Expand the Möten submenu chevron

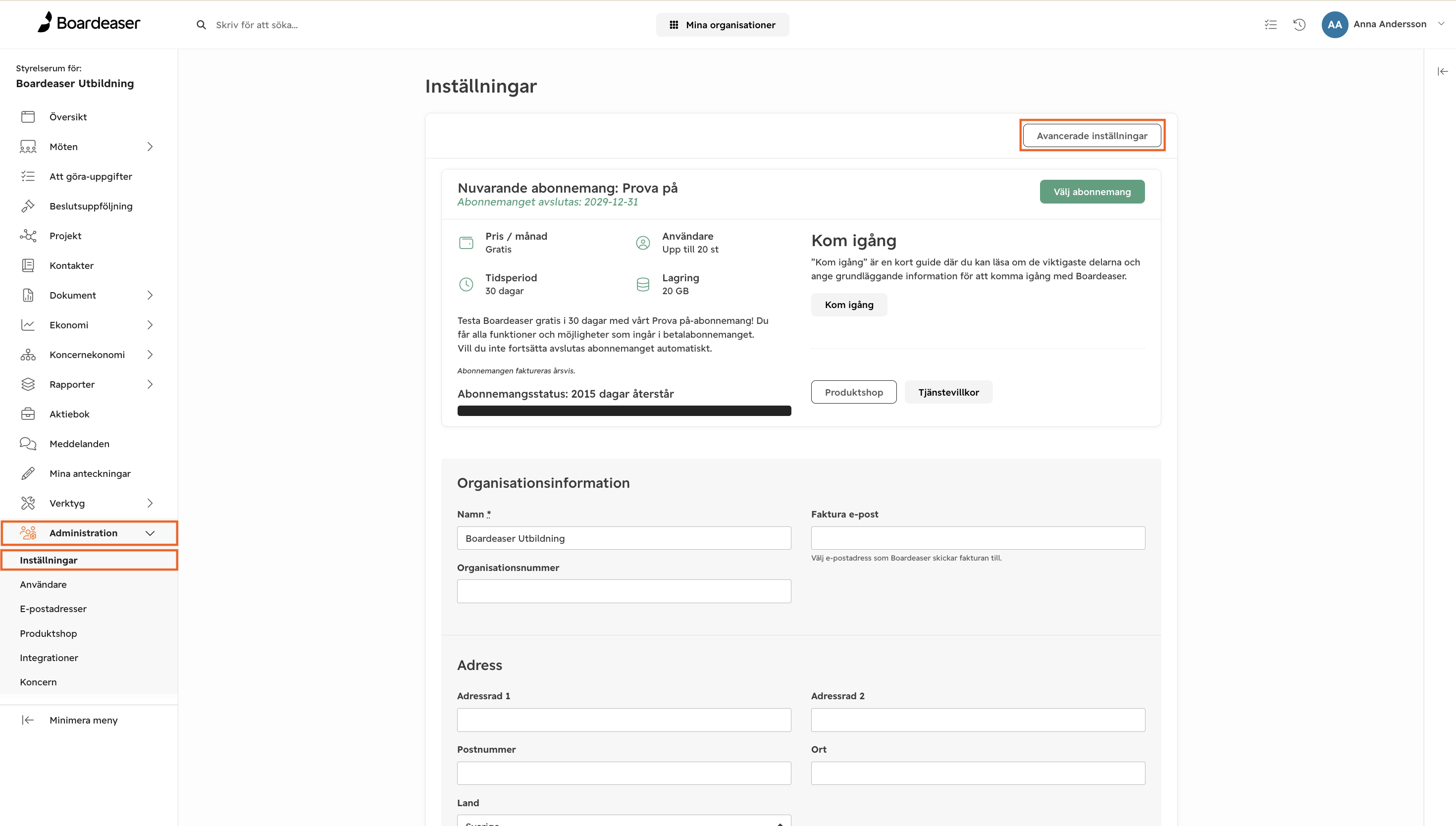click(150, 147)
